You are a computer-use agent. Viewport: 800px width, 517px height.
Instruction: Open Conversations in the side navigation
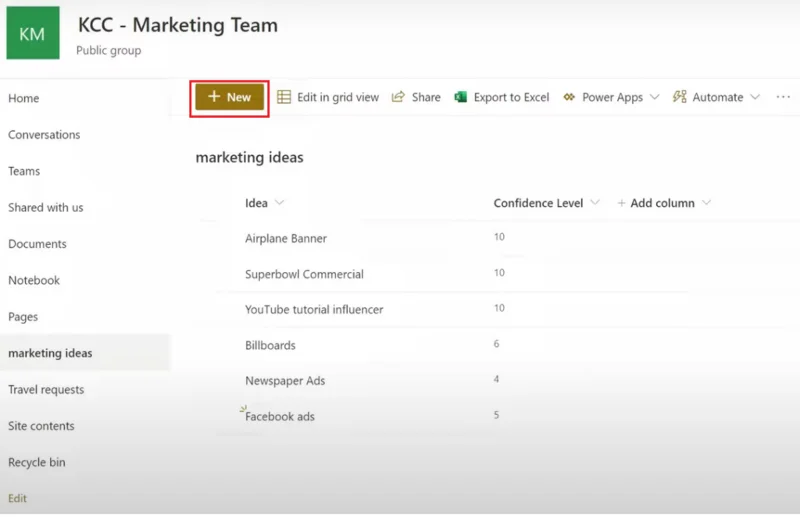pos(44,135)
